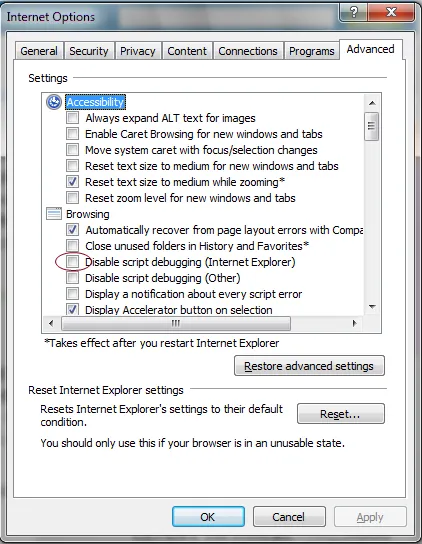Click the vertical scrollbar up arrow

(372, 103)
